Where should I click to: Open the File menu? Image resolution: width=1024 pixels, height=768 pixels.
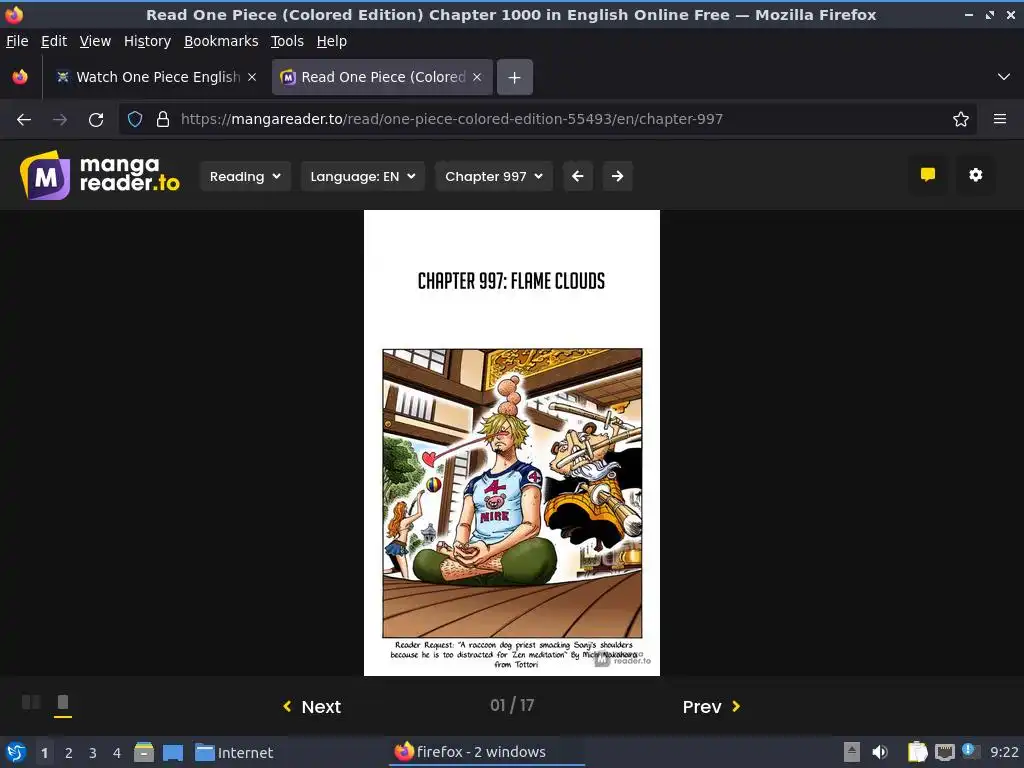17,41
